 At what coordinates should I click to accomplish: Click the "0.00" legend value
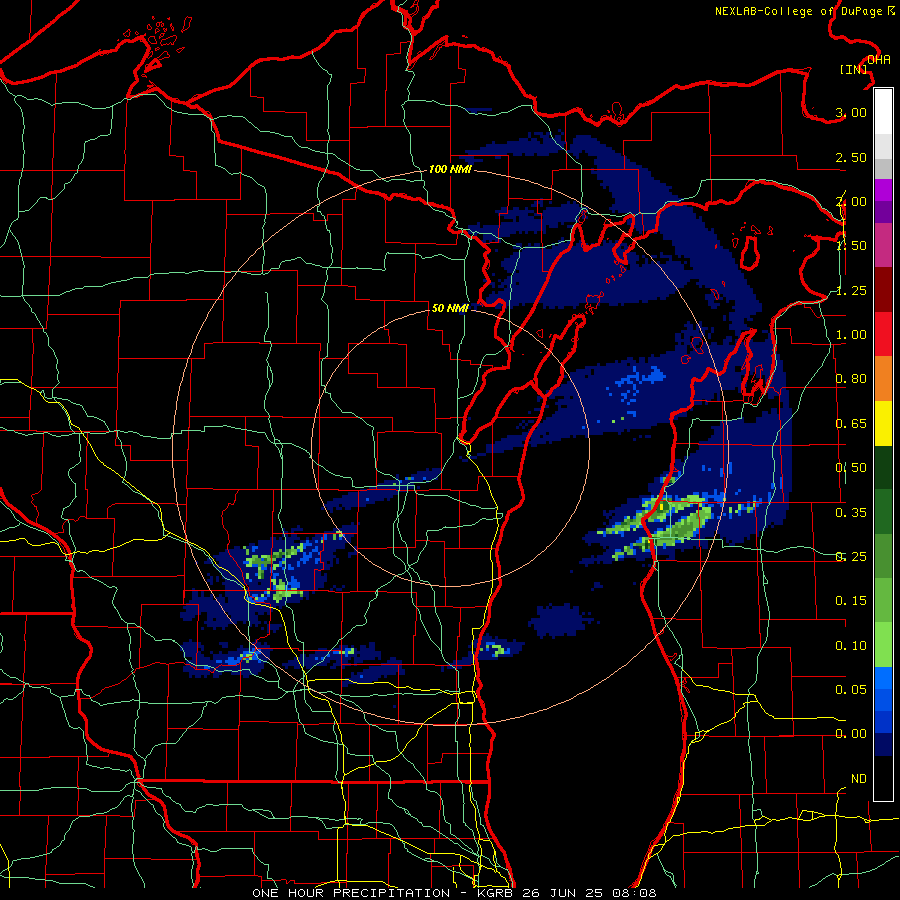851,734
